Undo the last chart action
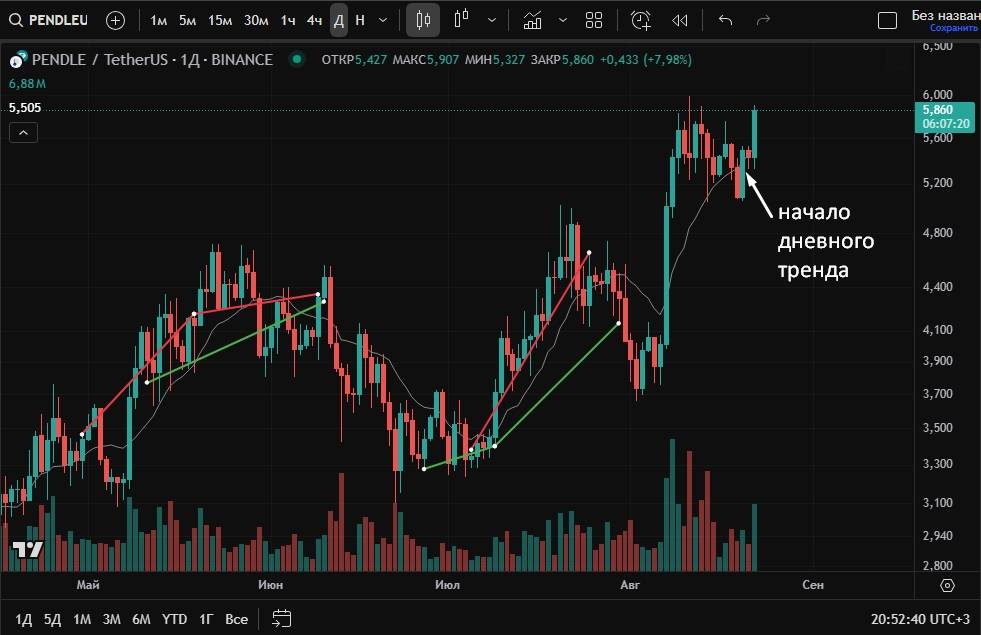The width and height of the screenshot is (981, 635). click(726, 20)
